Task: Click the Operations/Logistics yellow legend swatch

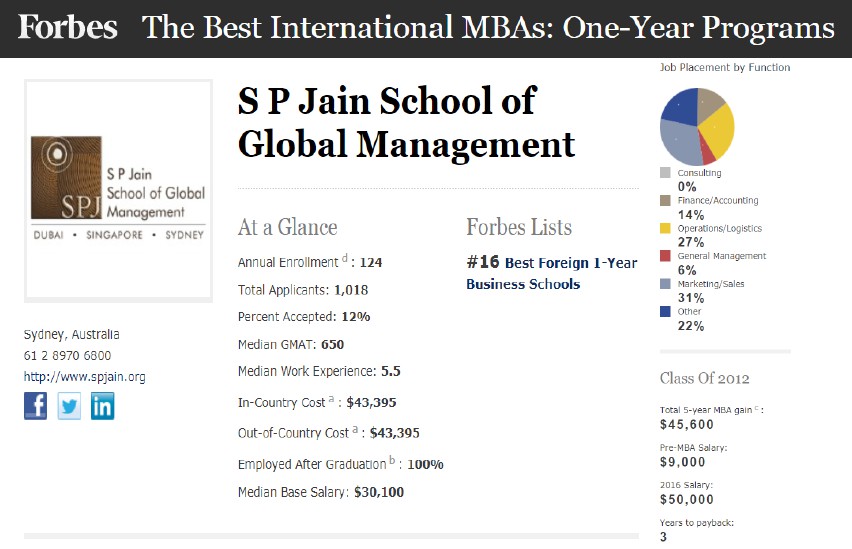Action: 665,228
